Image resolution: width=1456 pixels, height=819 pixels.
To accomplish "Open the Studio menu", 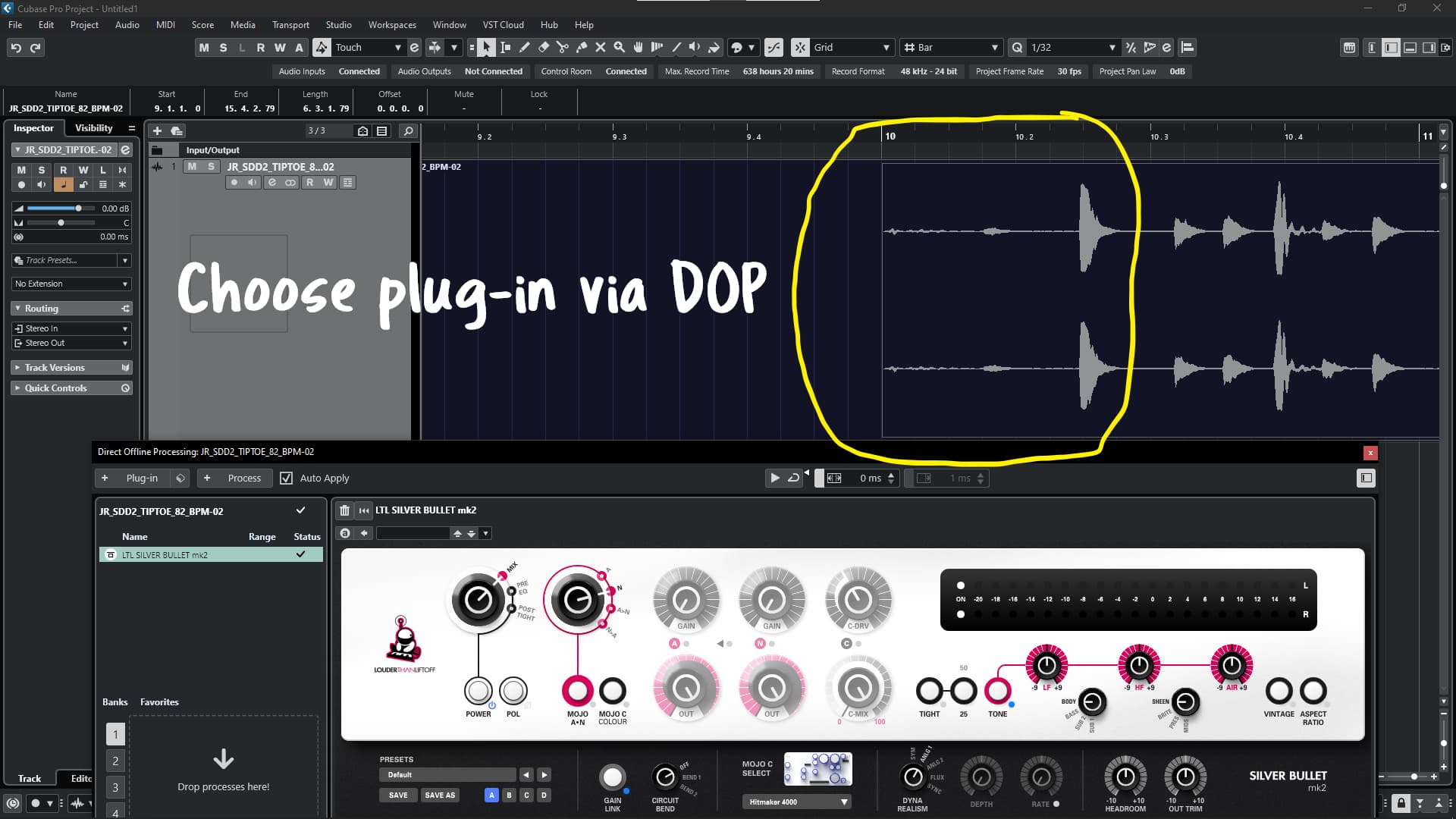I will (x=338, y=24).
